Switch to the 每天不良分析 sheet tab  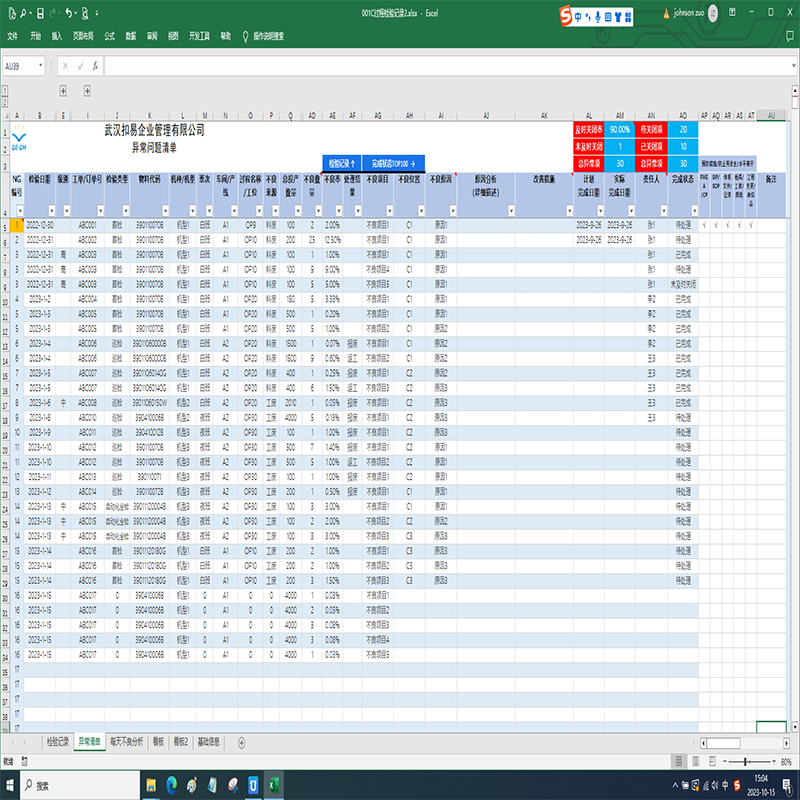(127, 742)
